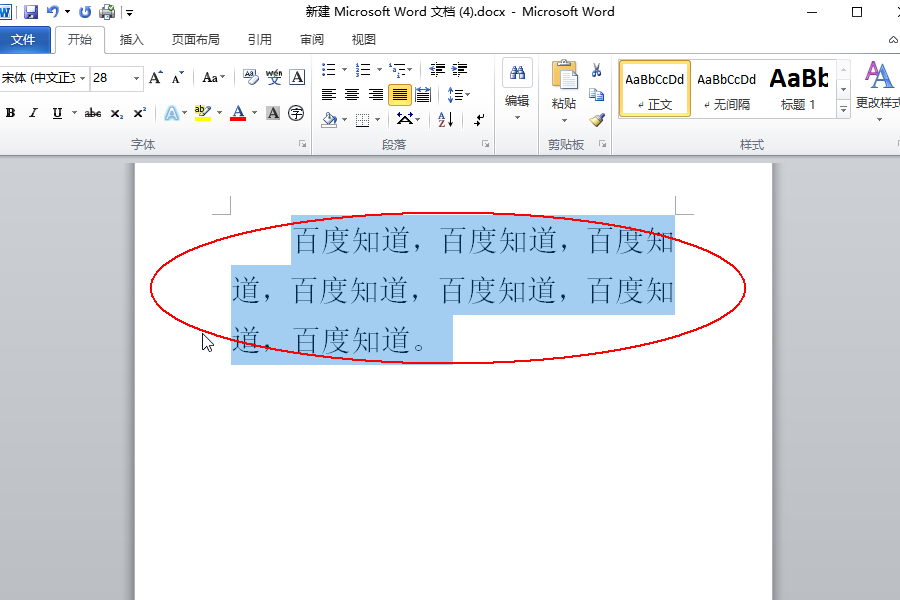Screen dimensions: 900x600
Task: Expand paste options arrow
Action: [564, 121]
